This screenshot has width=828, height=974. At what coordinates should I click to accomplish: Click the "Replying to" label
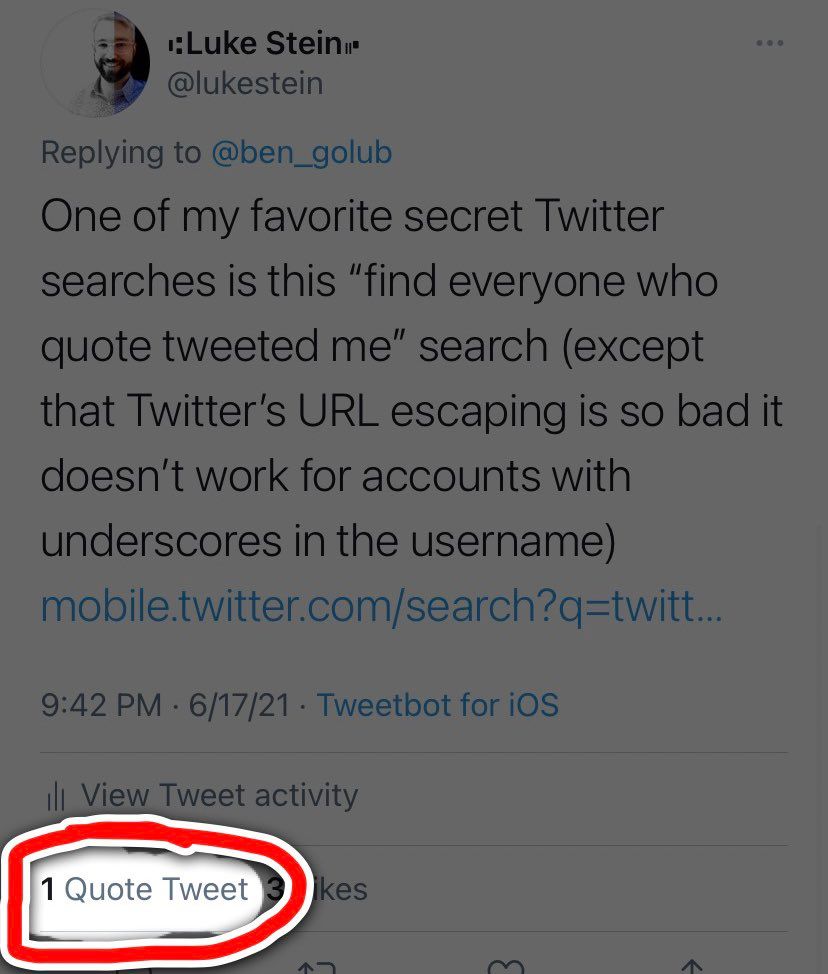tap(121, 153)
